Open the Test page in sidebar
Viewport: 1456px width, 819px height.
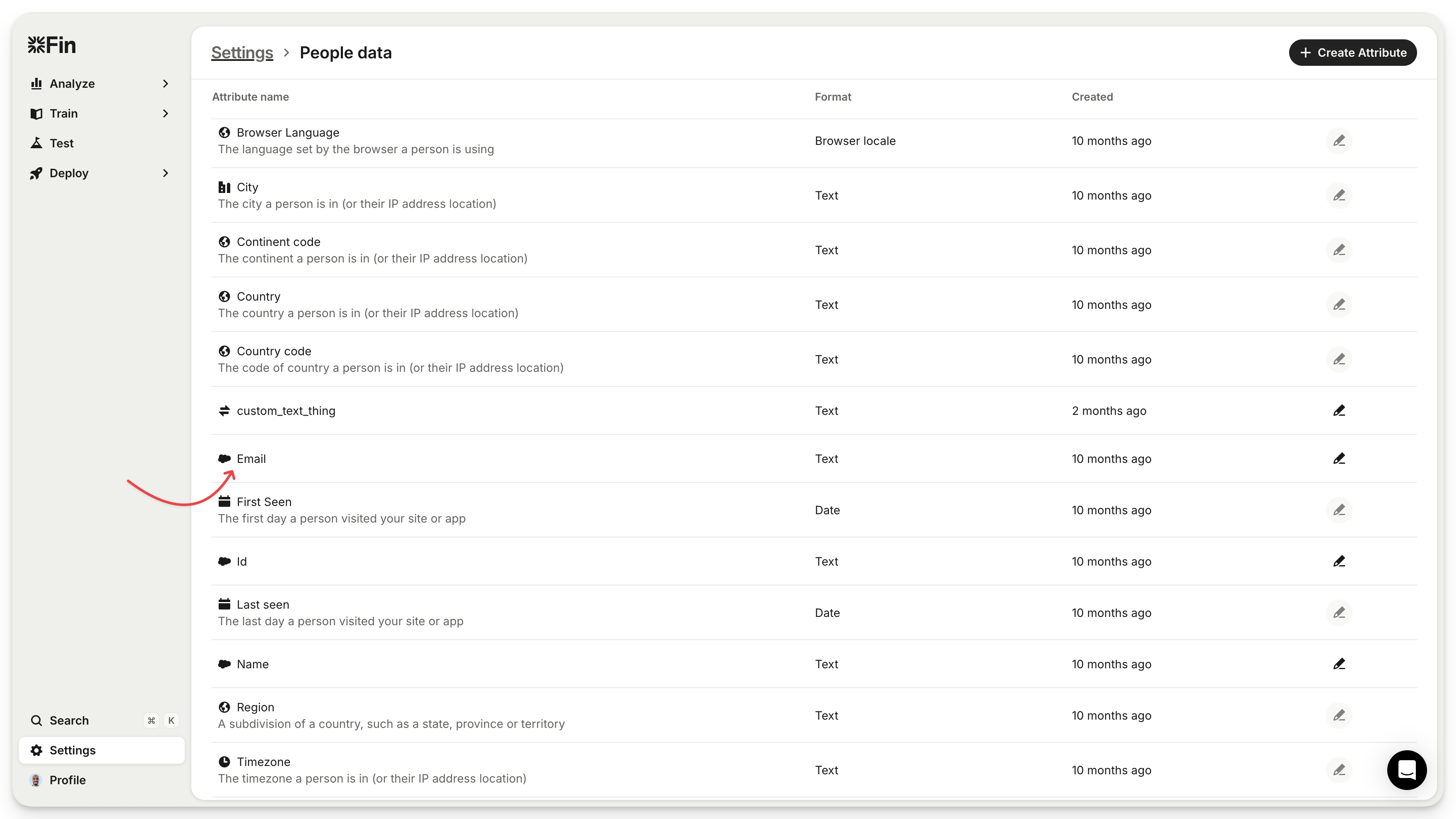62,143
